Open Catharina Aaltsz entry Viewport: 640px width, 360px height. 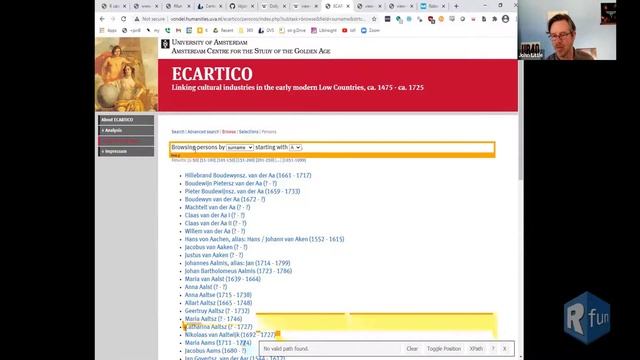[x=218, y=327]
